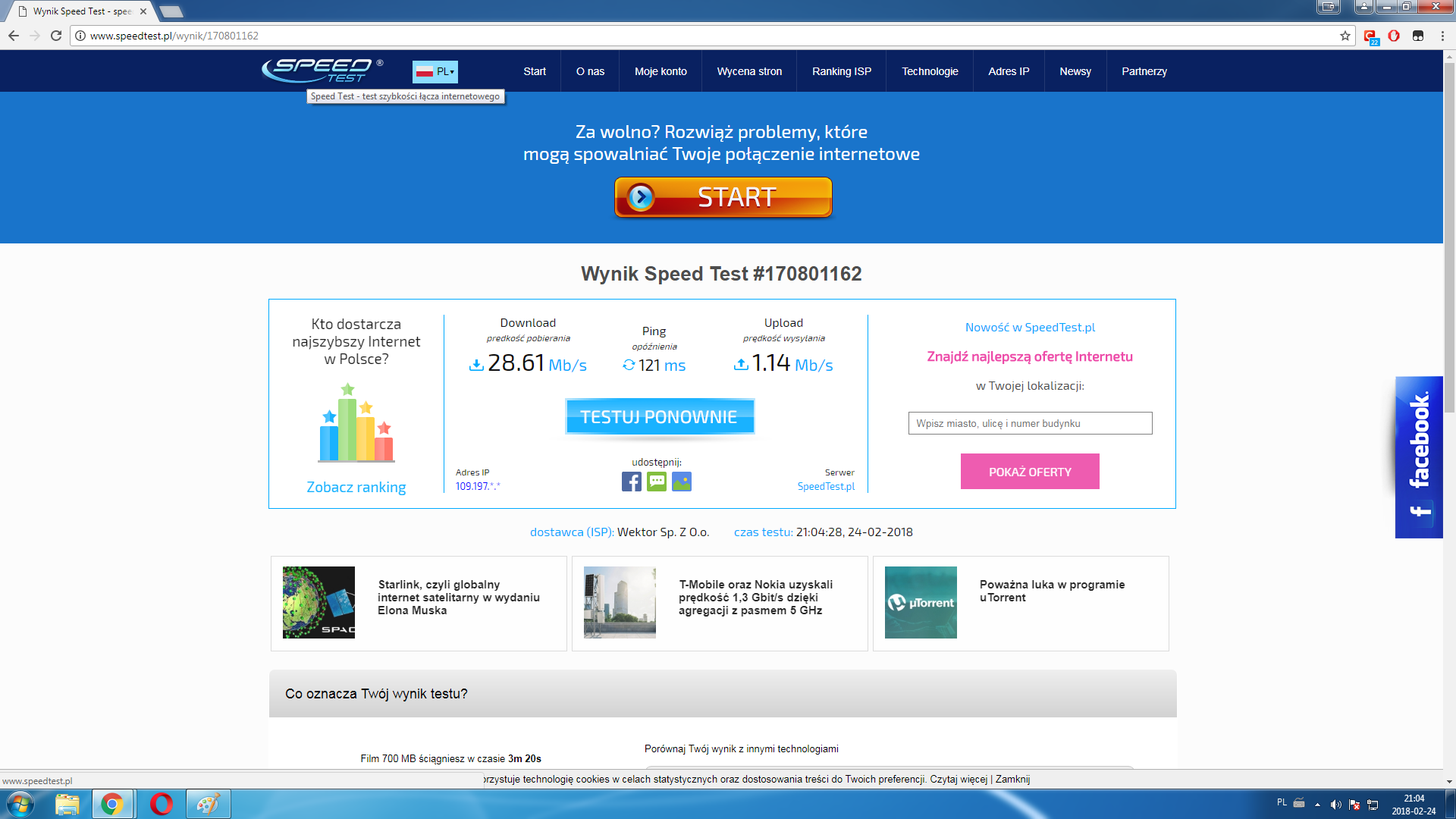Open the PL language dropdown

click(x=435, y=71)
